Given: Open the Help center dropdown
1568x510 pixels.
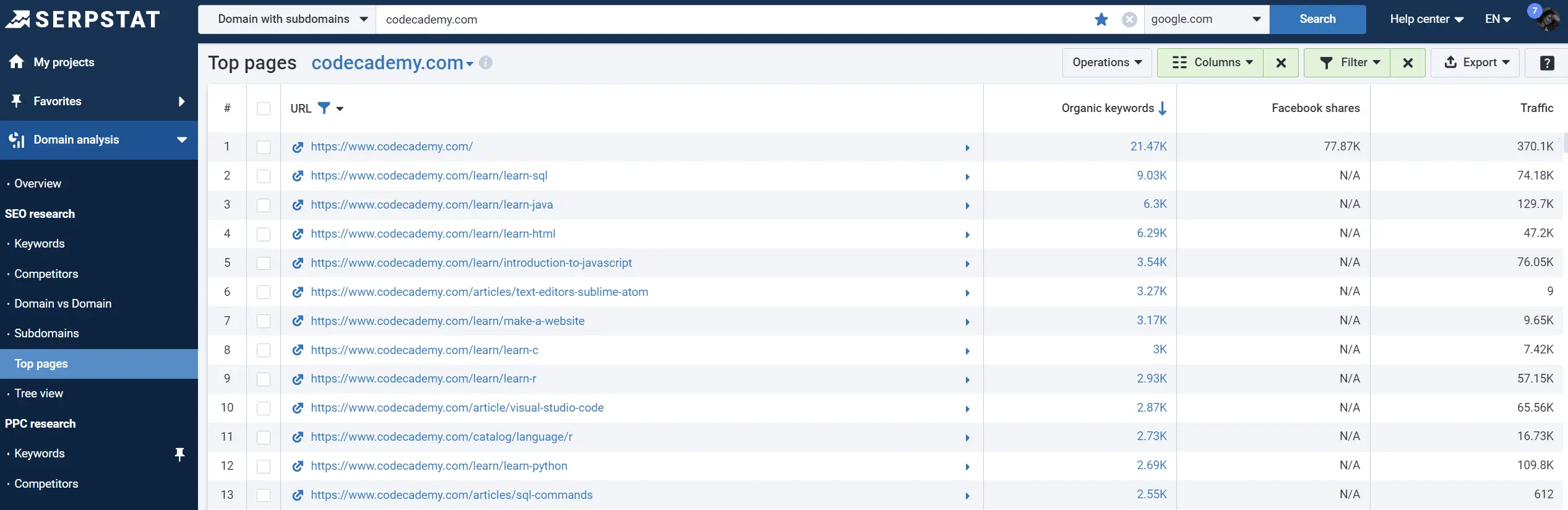Looking at the screenshot, I should coord(1426,19).
